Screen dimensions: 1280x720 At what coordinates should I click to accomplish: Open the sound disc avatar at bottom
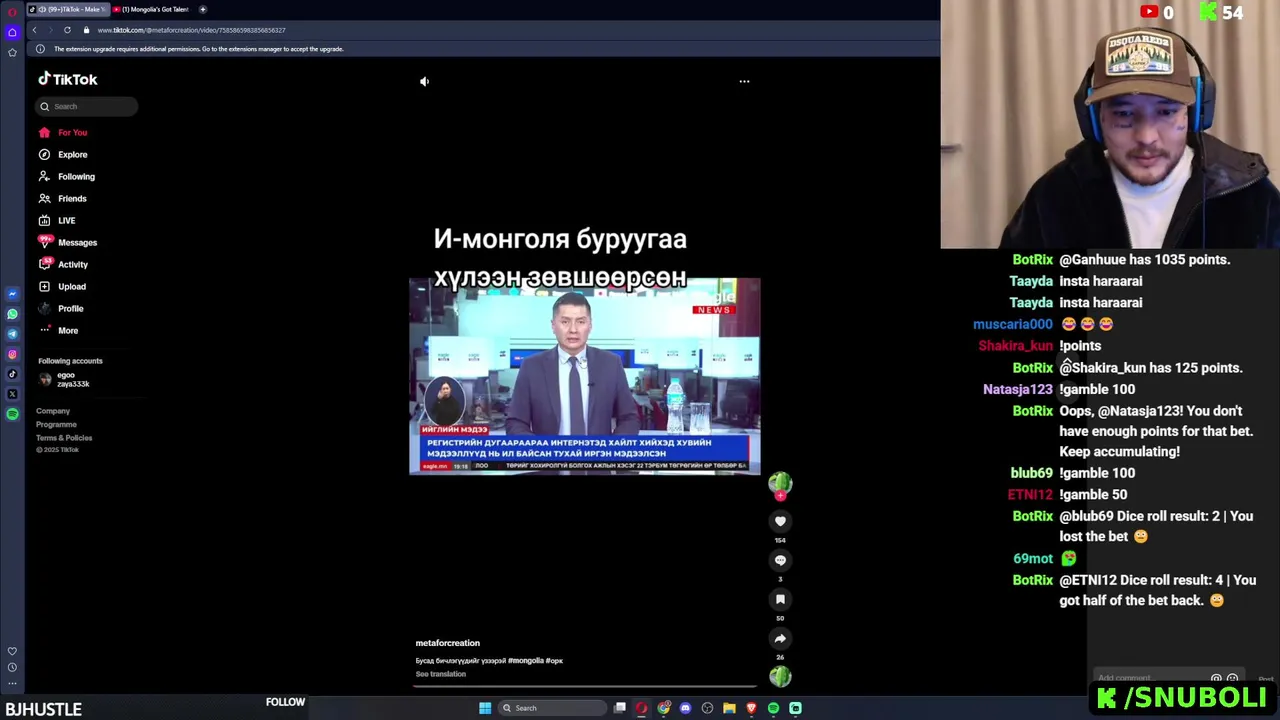(780, 677)
